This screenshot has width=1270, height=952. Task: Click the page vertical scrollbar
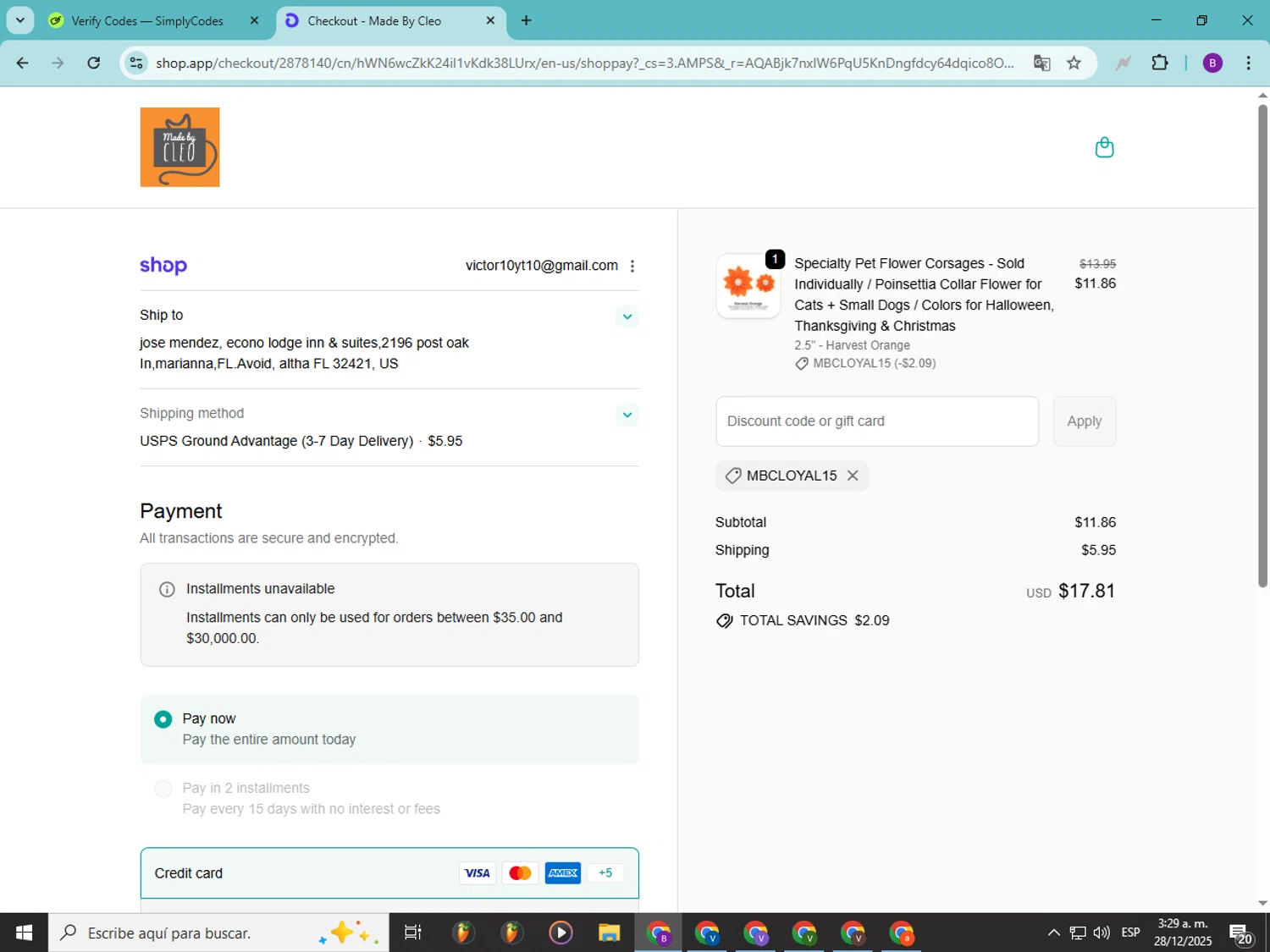coord(1262,345)
